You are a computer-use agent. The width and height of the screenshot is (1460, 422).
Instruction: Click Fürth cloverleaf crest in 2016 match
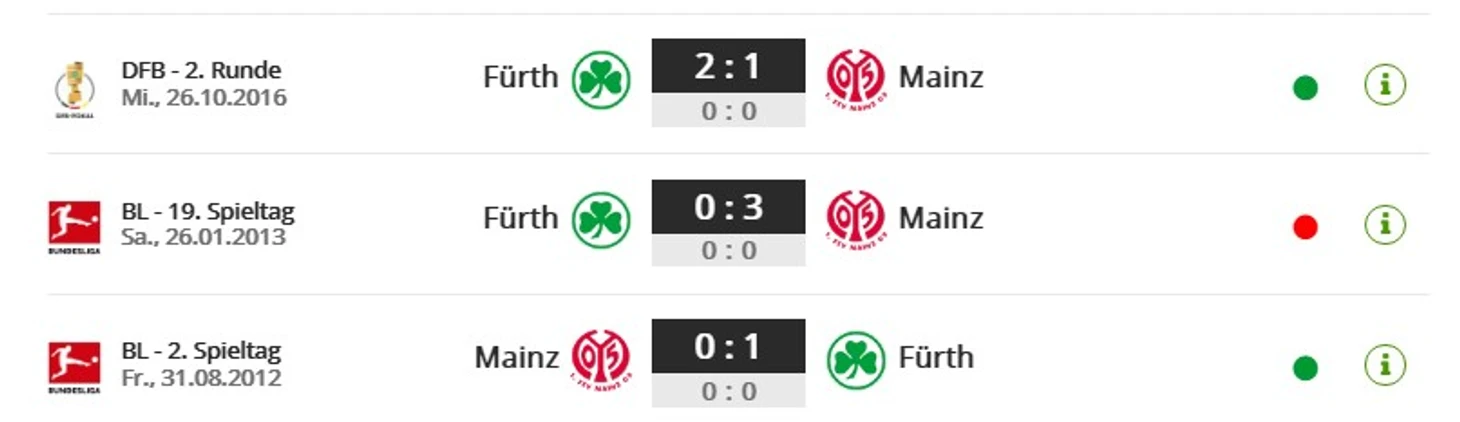601,80
